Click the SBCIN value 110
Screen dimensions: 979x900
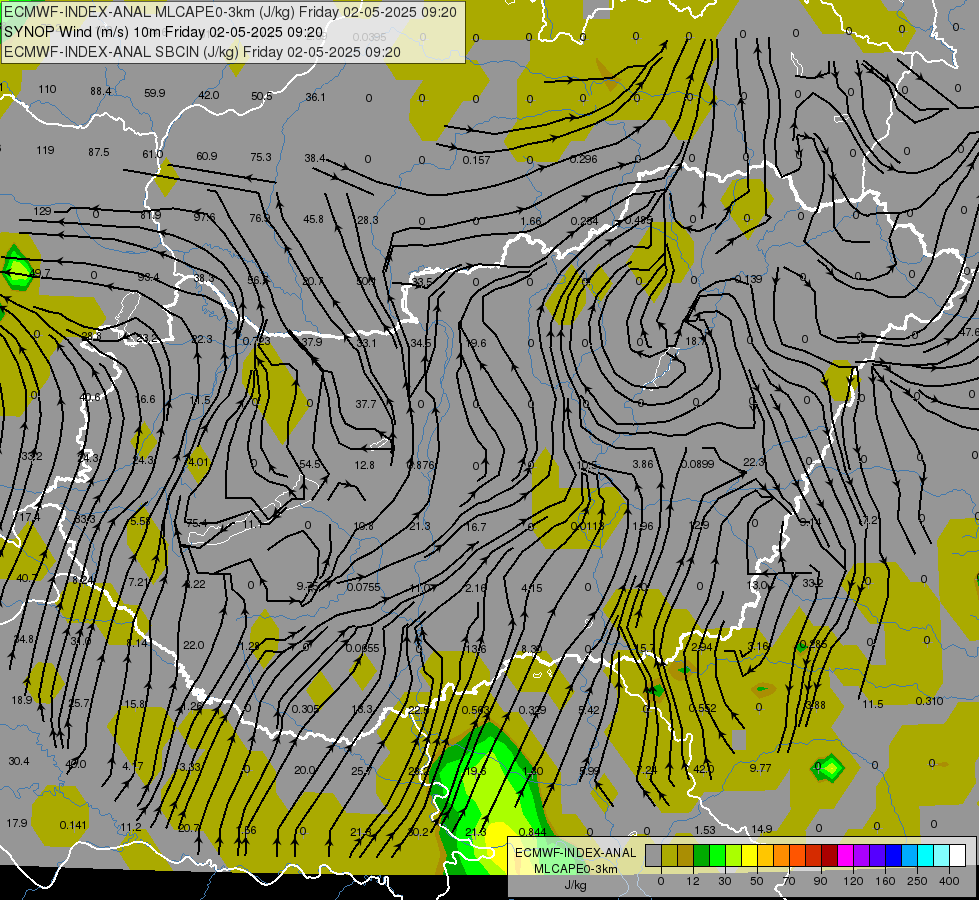pos(47,89)
